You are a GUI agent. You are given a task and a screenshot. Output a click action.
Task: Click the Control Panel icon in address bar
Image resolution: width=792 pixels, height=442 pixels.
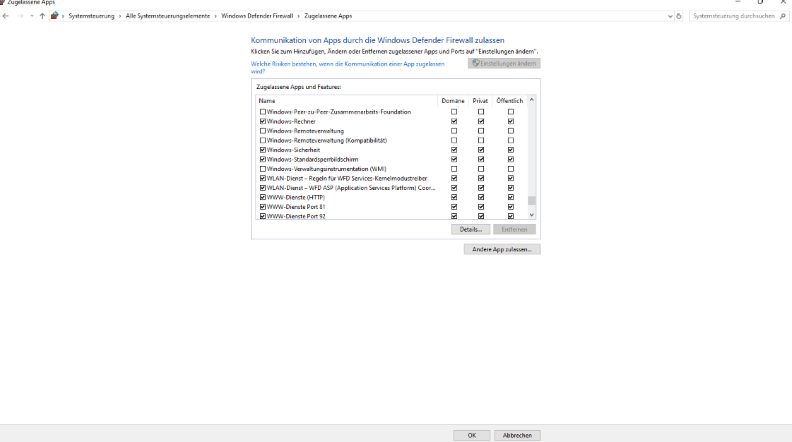tap(55, 16)
